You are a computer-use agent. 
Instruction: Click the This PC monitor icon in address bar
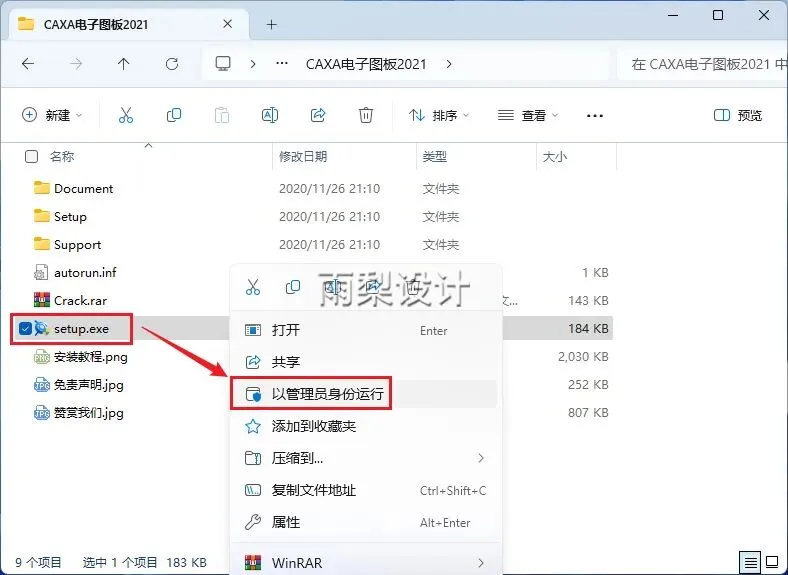(223, 64)
